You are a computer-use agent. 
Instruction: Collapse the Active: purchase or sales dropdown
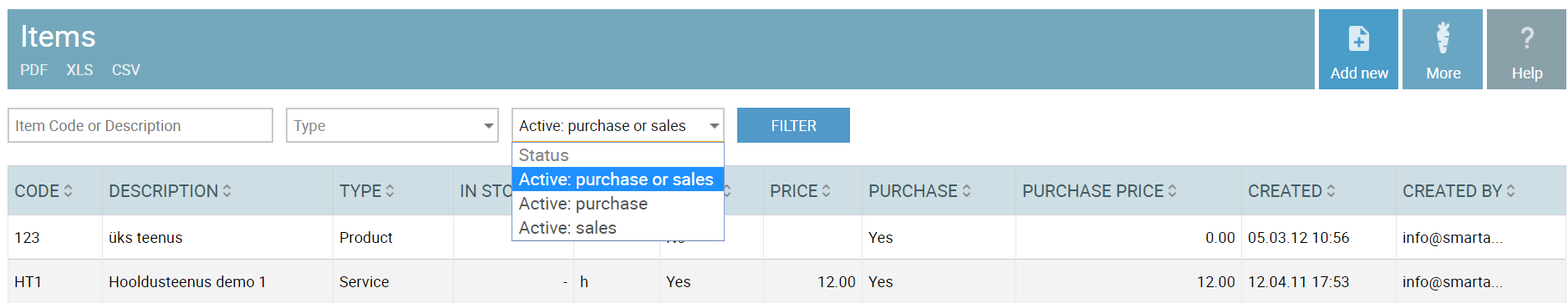pyautogui.click(x=618, y=125)
